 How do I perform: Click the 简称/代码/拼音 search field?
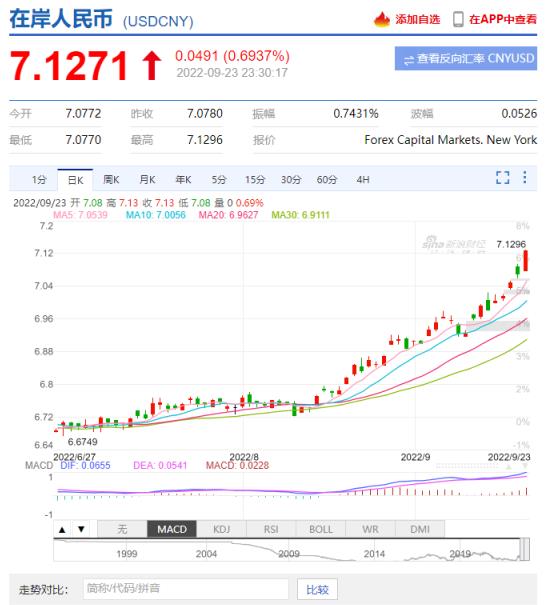186,589
